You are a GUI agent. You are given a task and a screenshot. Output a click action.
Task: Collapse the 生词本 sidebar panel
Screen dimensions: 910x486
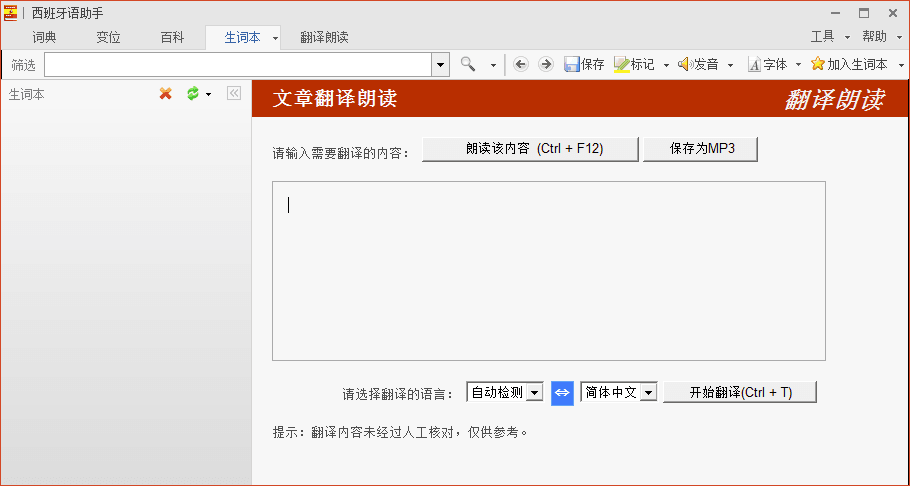234,94
